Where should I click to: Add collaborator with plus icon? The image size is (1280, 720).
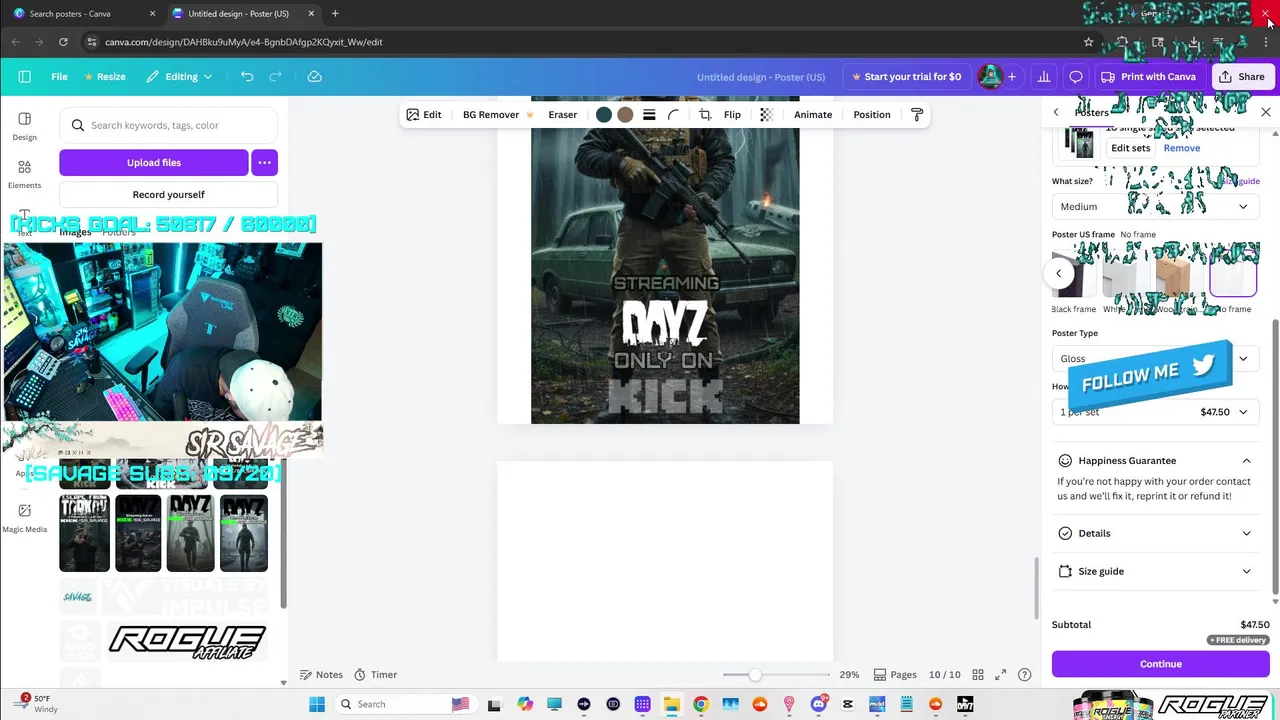(x=1012, y=77)
